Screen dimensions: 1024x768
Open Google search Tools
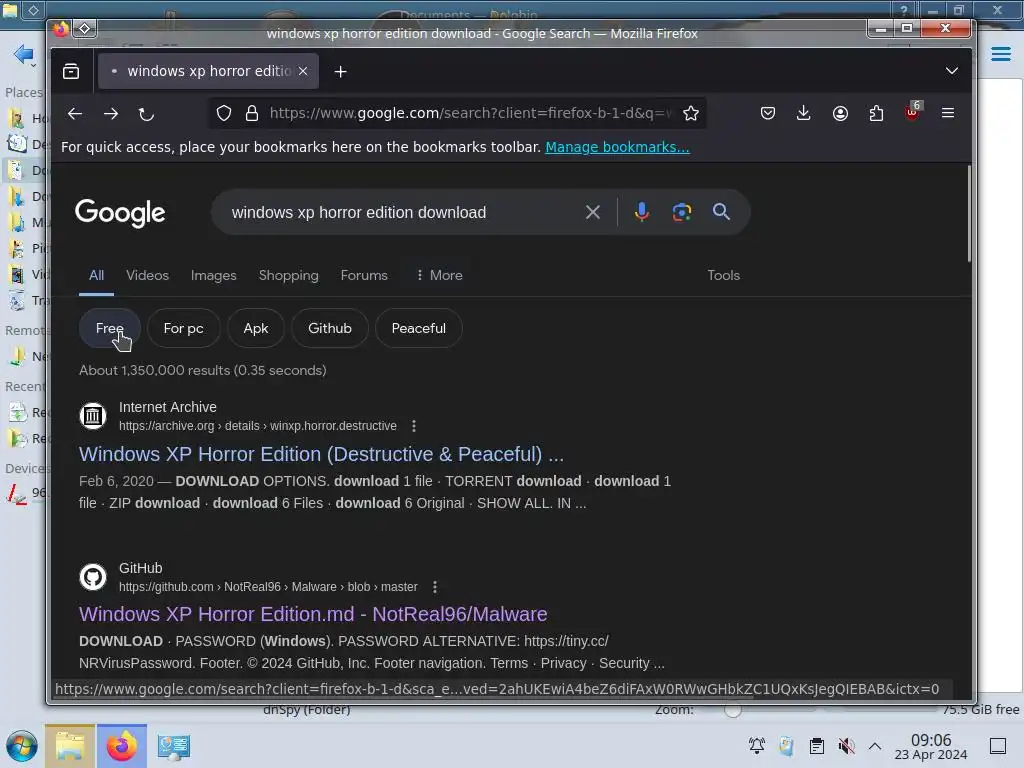724,276
